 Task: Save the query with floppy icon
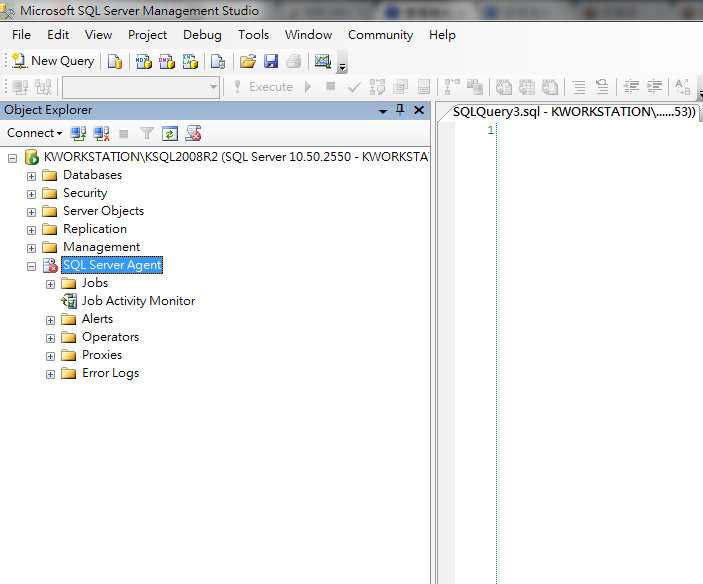point(271,61)
